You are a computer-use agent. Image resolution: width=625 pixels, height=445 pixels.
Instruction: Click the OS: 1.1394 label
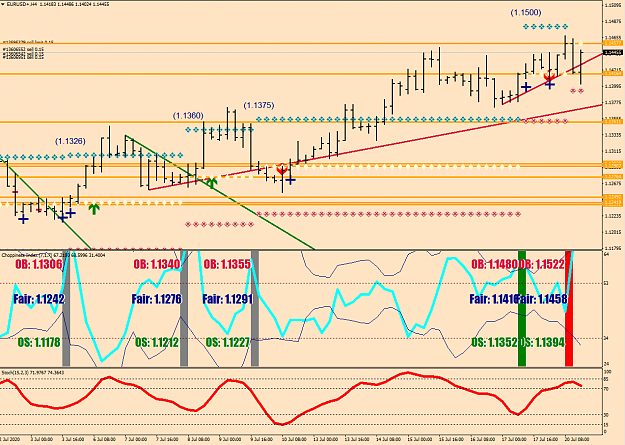(543, 342)
